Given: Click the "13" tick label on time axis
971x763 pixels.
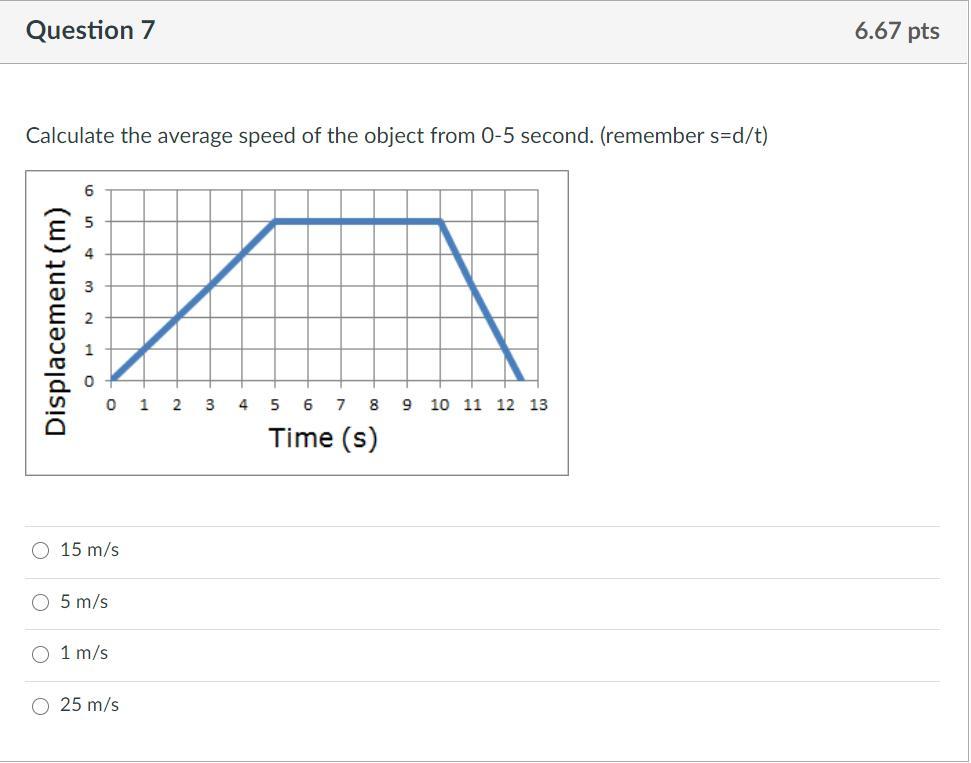Looking at the screenshot, I should click(x=538, y=405).
